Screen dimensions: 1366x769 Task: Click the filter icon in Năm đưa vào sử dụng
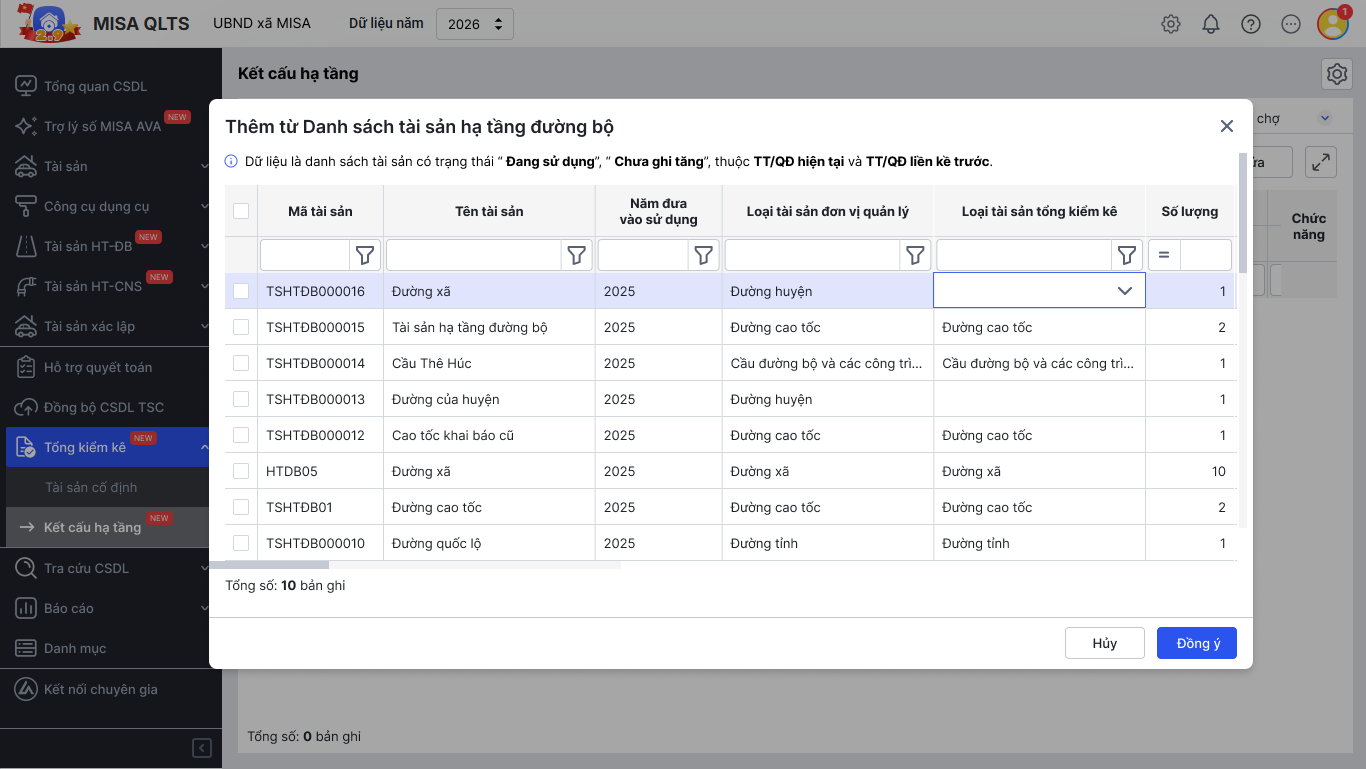click(704, 255)
